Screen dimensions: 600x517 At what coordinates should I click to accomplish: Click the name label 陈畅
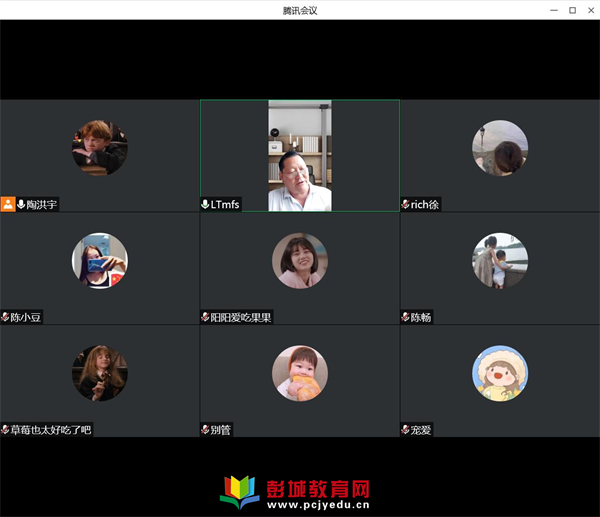(x=421, y=317)
